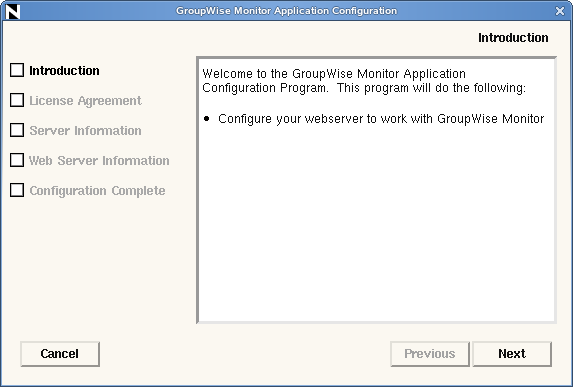Screen dimensions: 574x388
Task: Close the GroupWise Monitor configuration window
Action: (x=560, y=11)
